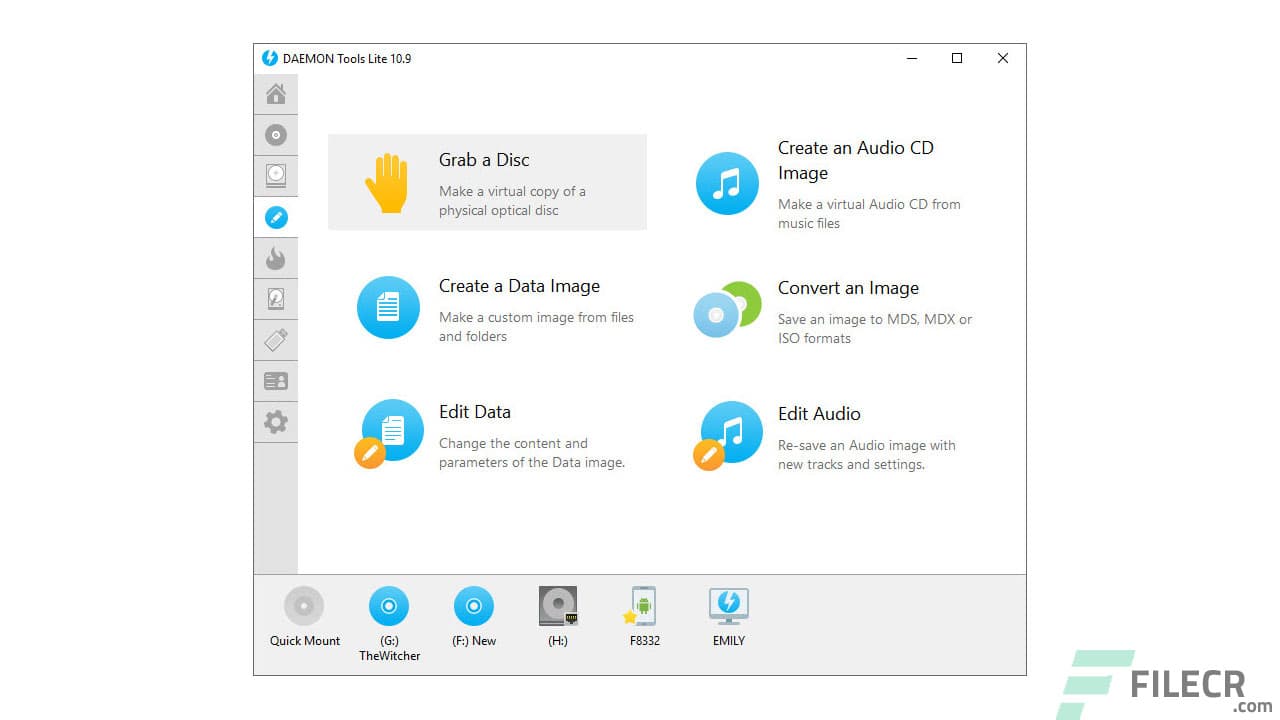Click the Create an Audio CD Image icon

tap(727, 183)
